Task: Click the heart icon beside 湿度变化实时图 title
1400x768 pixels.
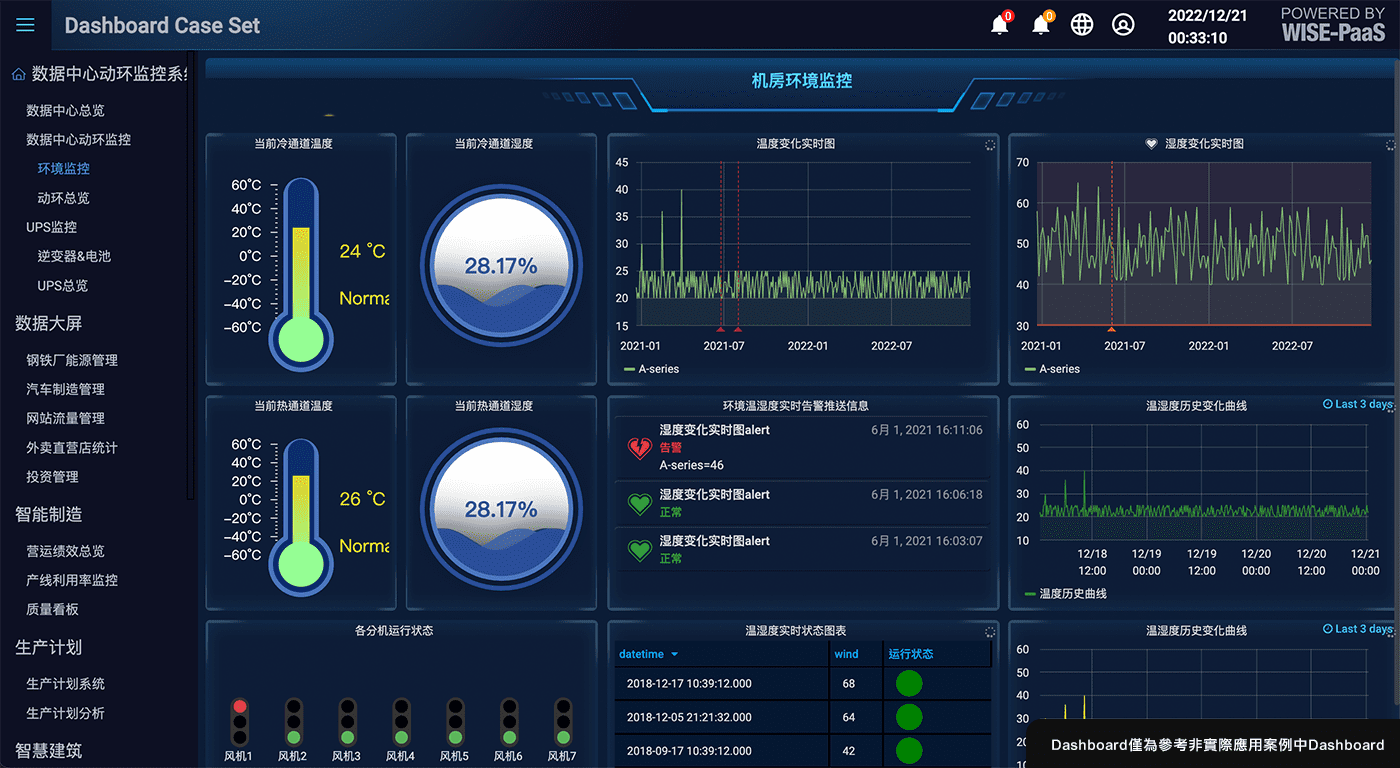Action: 1151,144
